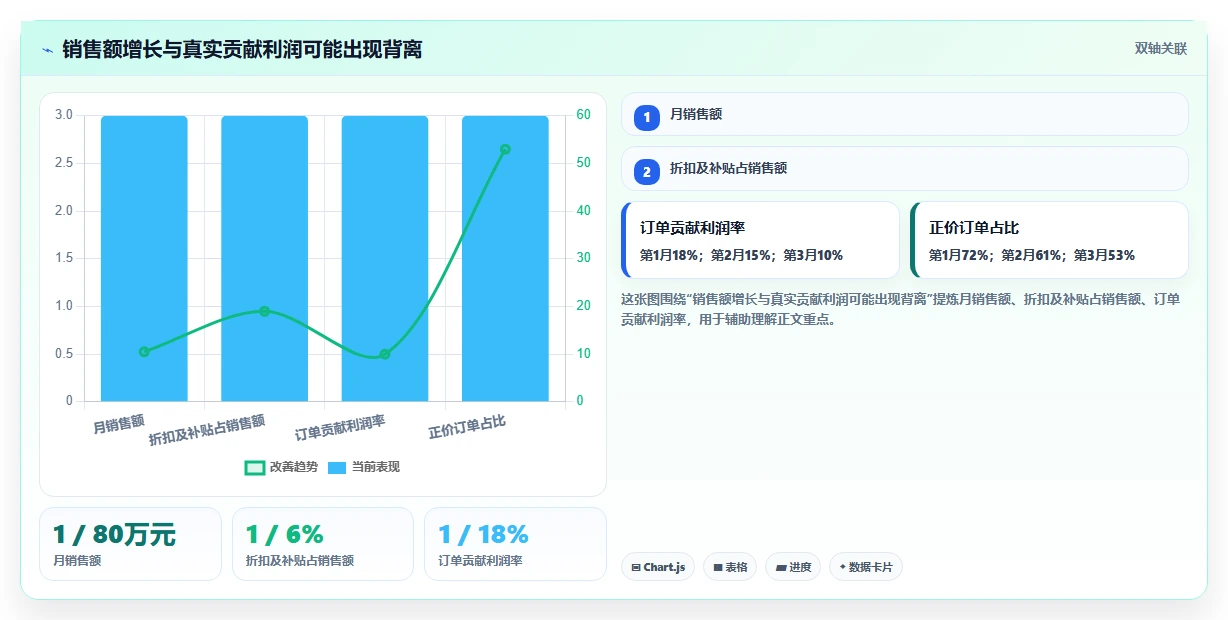
Task: Click x-axis label 月销售额
Action: [x=119, y=424]
